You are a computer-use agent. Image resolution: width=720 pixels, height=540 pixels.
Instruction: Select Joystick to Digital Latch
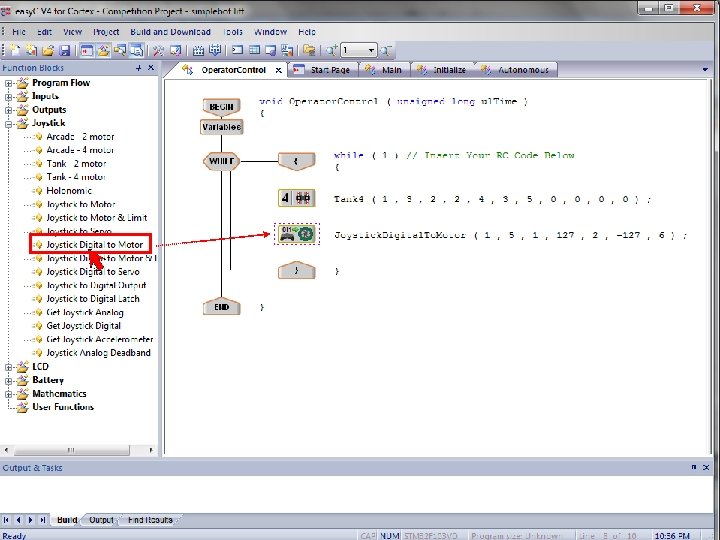[93, 299]
